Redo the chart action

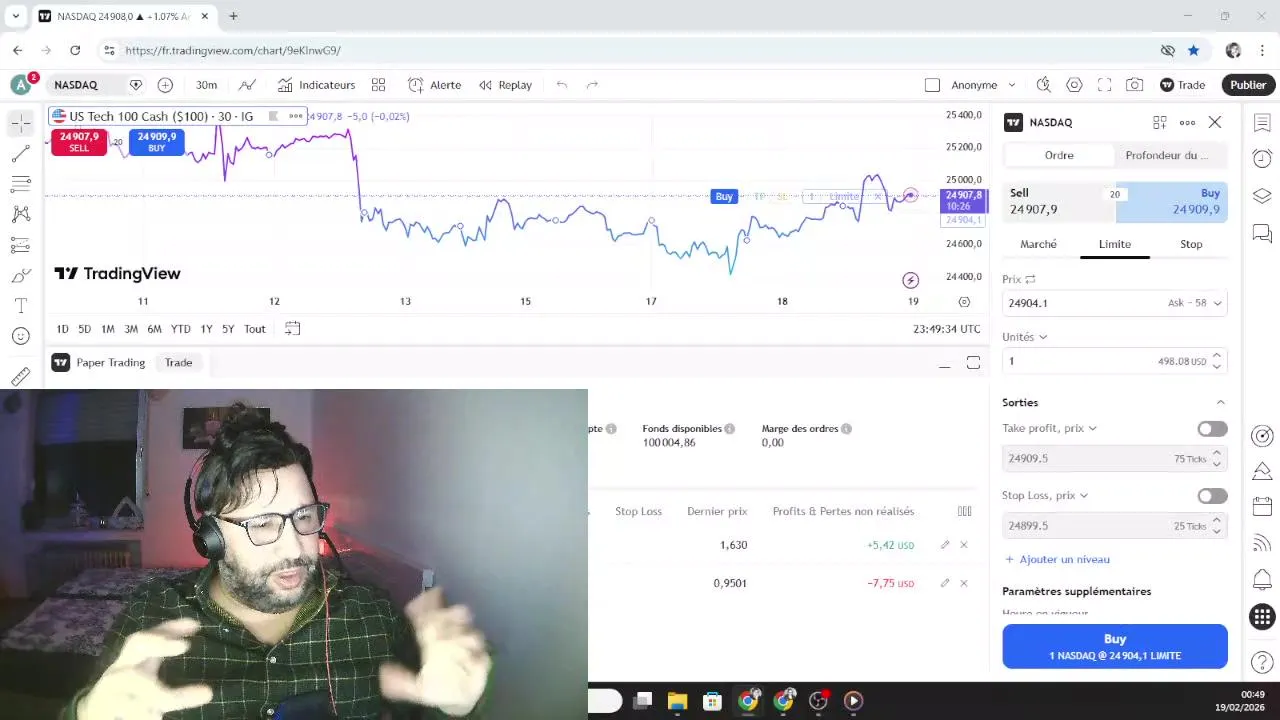click(x=592, y=85)
